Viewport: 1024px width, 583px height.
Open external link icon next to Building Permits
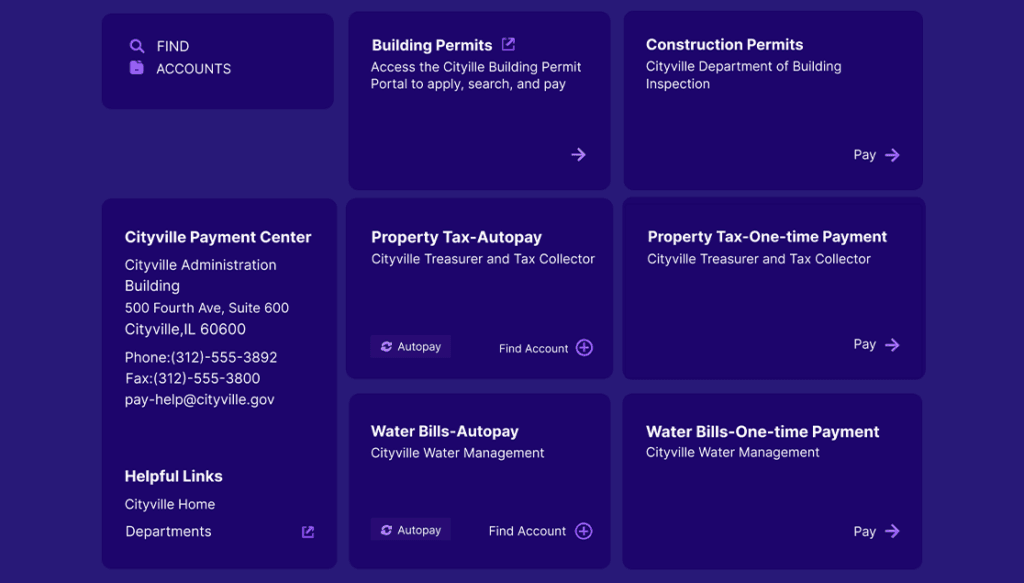tap(508, 44)
